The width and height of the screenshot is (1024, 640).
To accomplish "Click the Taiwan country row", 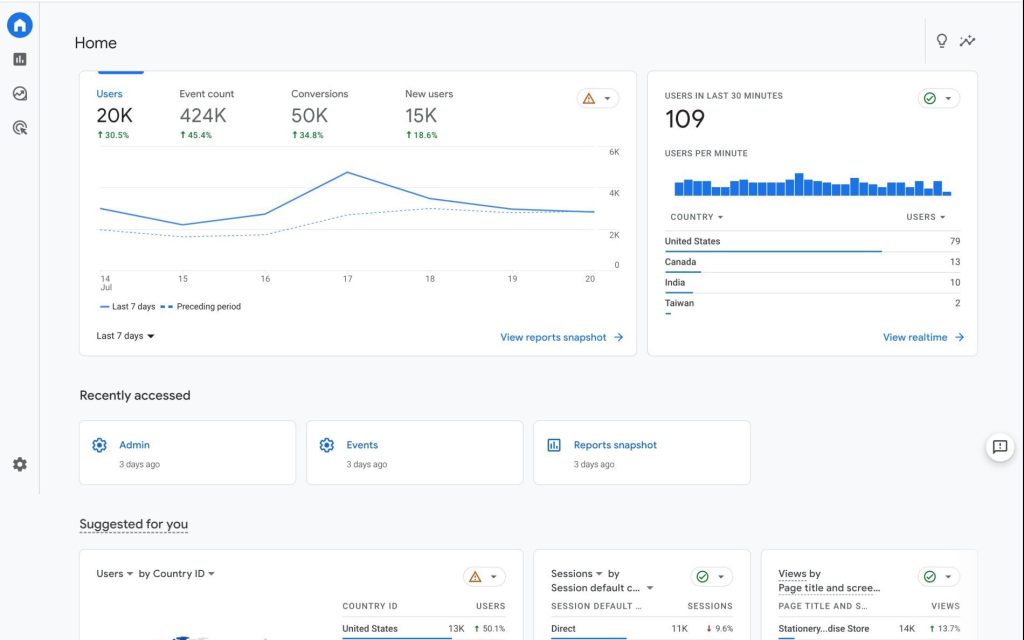I will tap(812, 304).
